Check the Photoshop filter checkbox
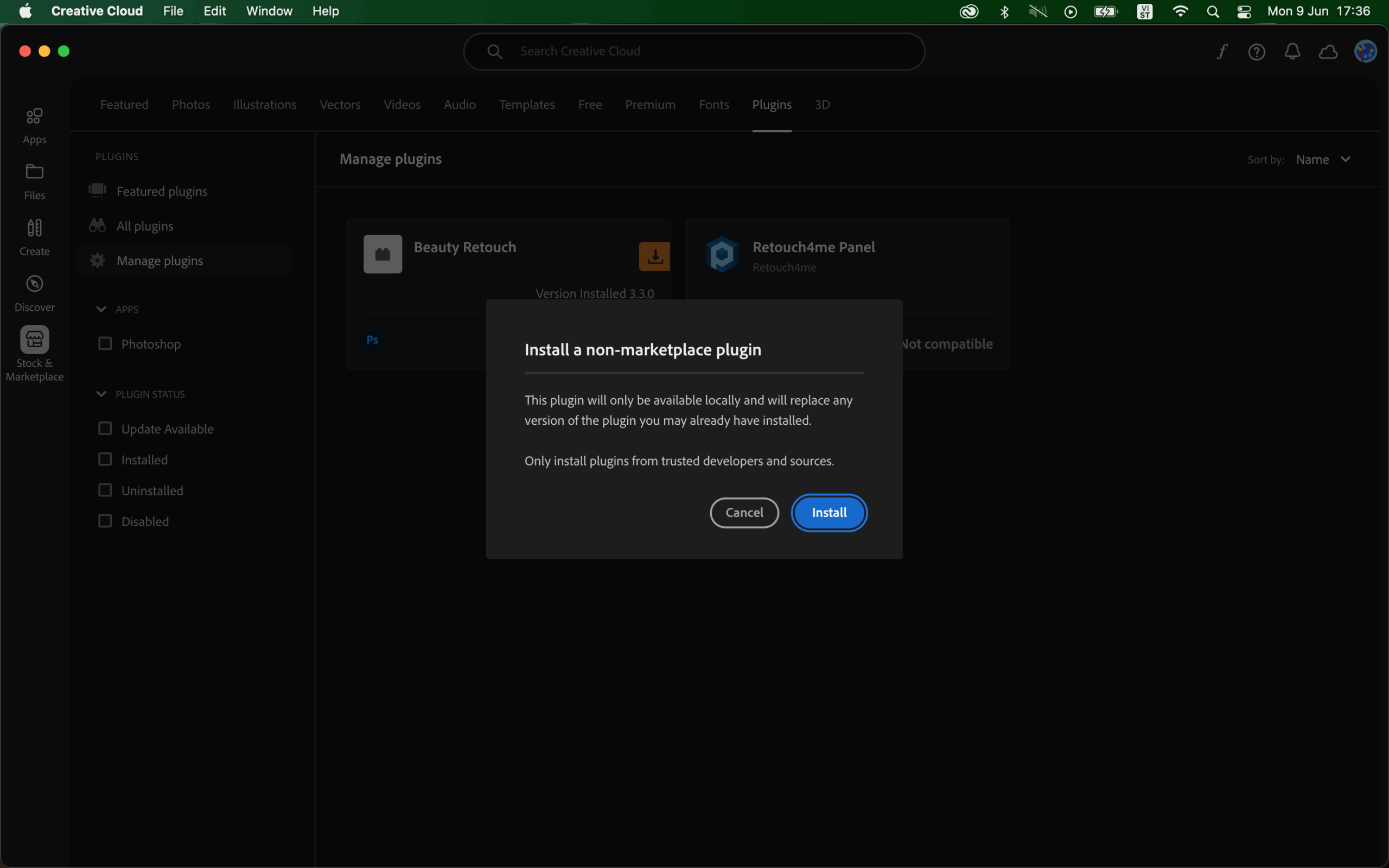The width and height of the screenshot is (1389, 868). pyautogui.click(x=105, y=343)
